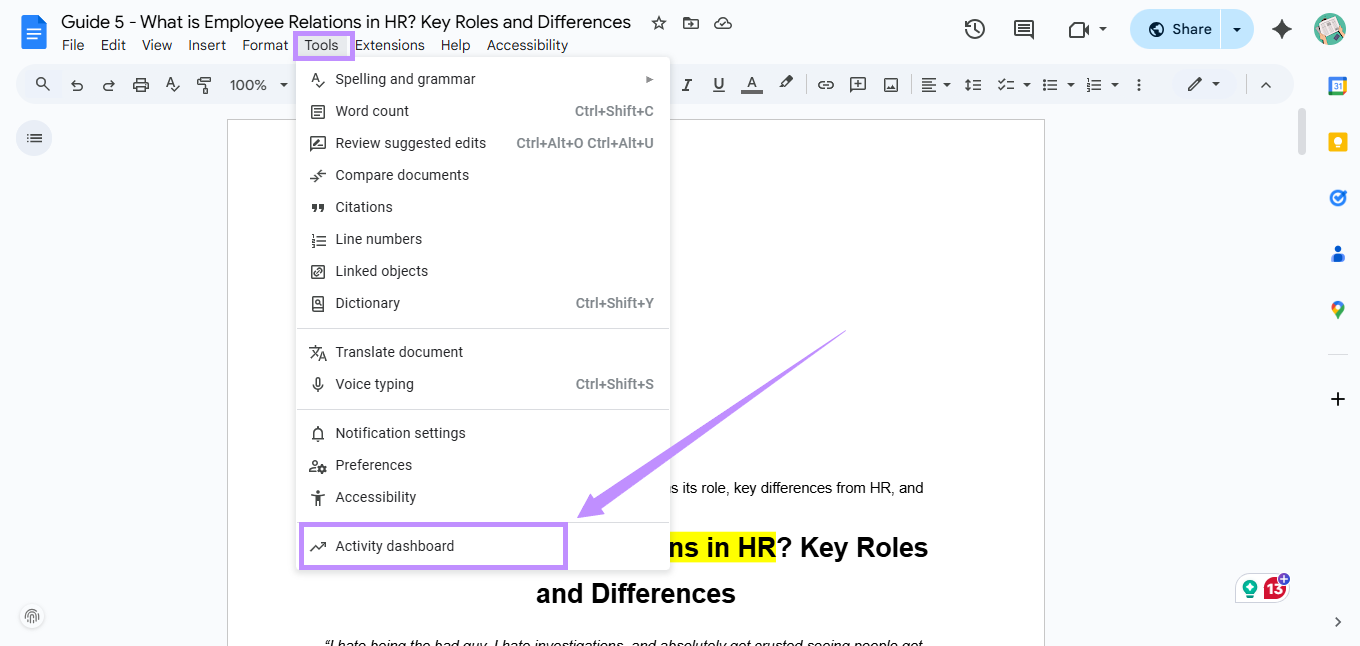
Task: Show the document outline panel
Action: point(33,137)
